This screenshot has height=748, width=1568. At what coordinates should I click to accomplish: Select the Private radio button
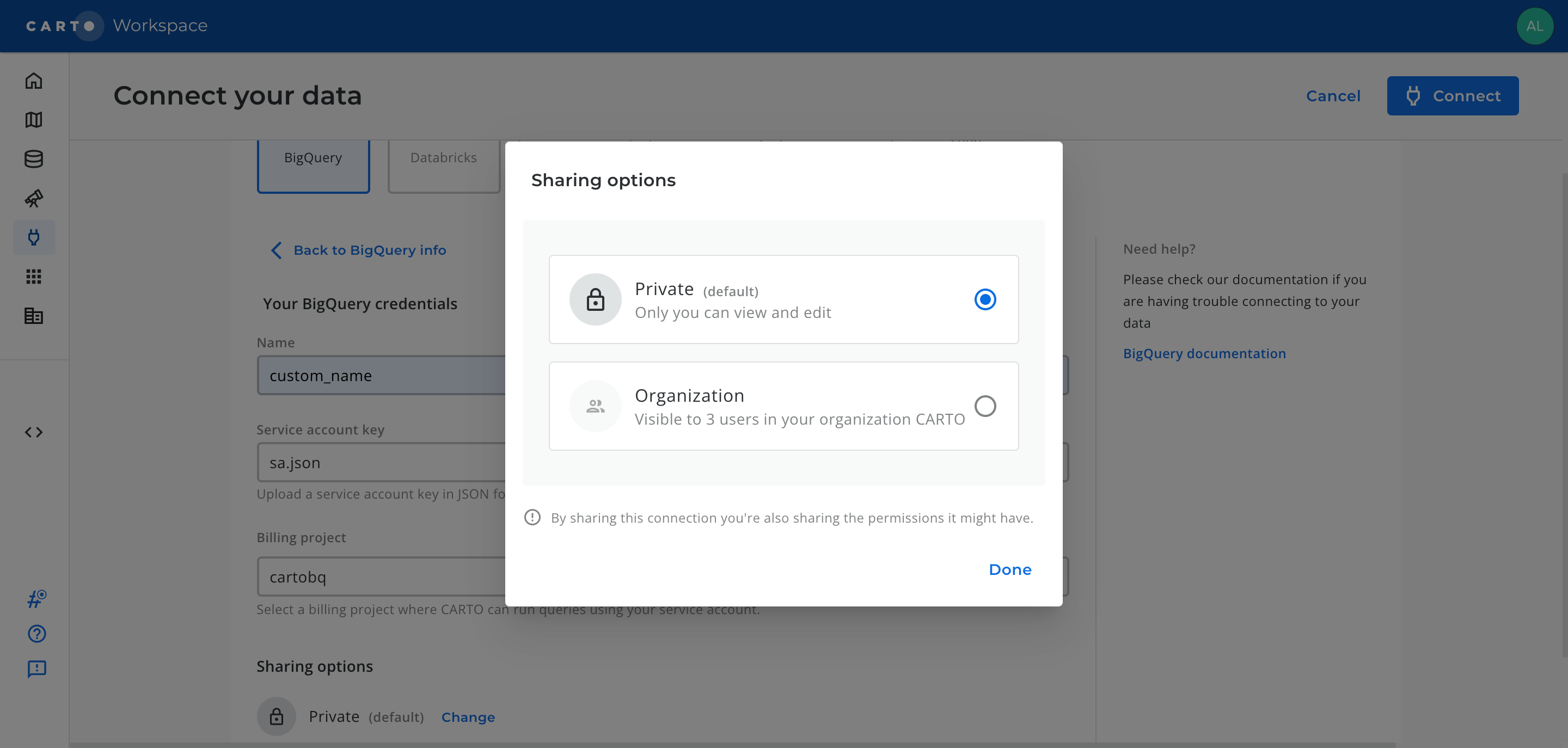click(x=985, y=299)
